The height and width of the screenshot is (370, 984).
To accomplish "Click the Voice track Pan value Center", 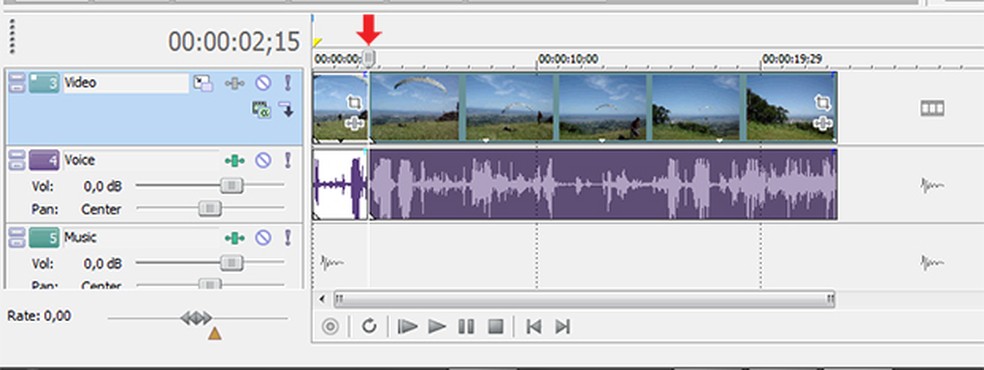I will coord(101,209).
